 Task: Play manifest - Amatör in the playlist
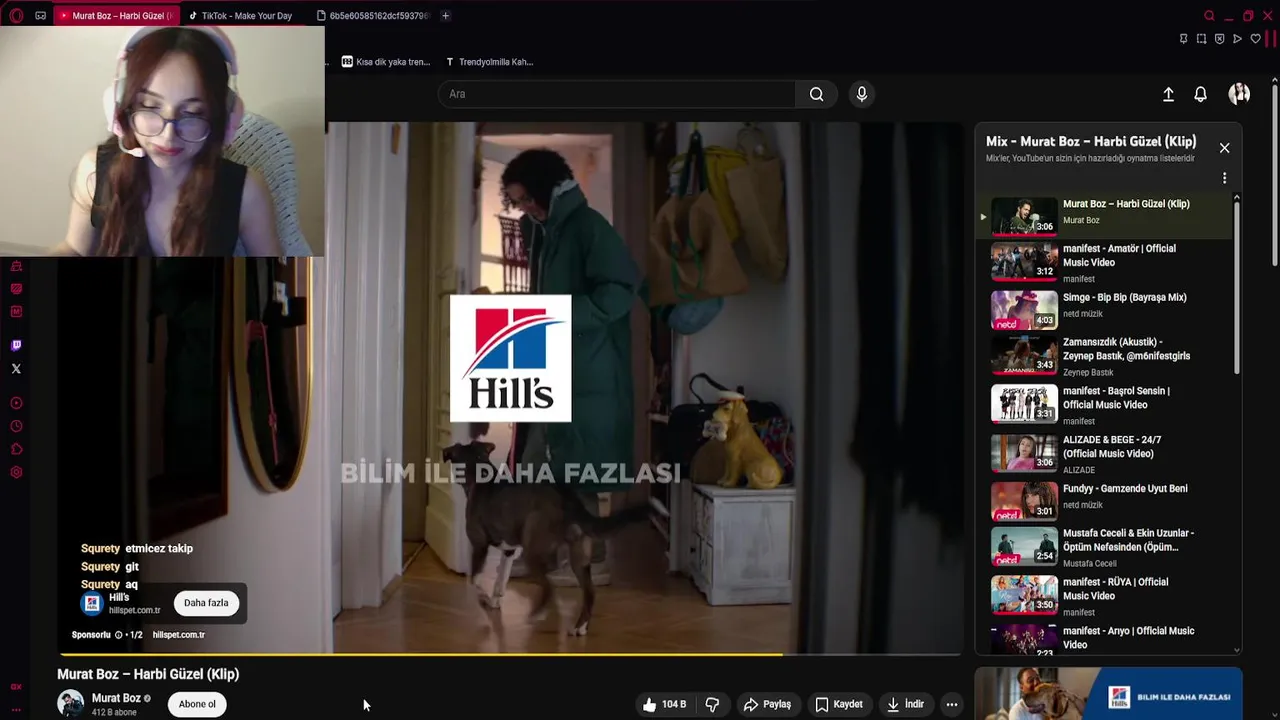[x=1105, y=263]
